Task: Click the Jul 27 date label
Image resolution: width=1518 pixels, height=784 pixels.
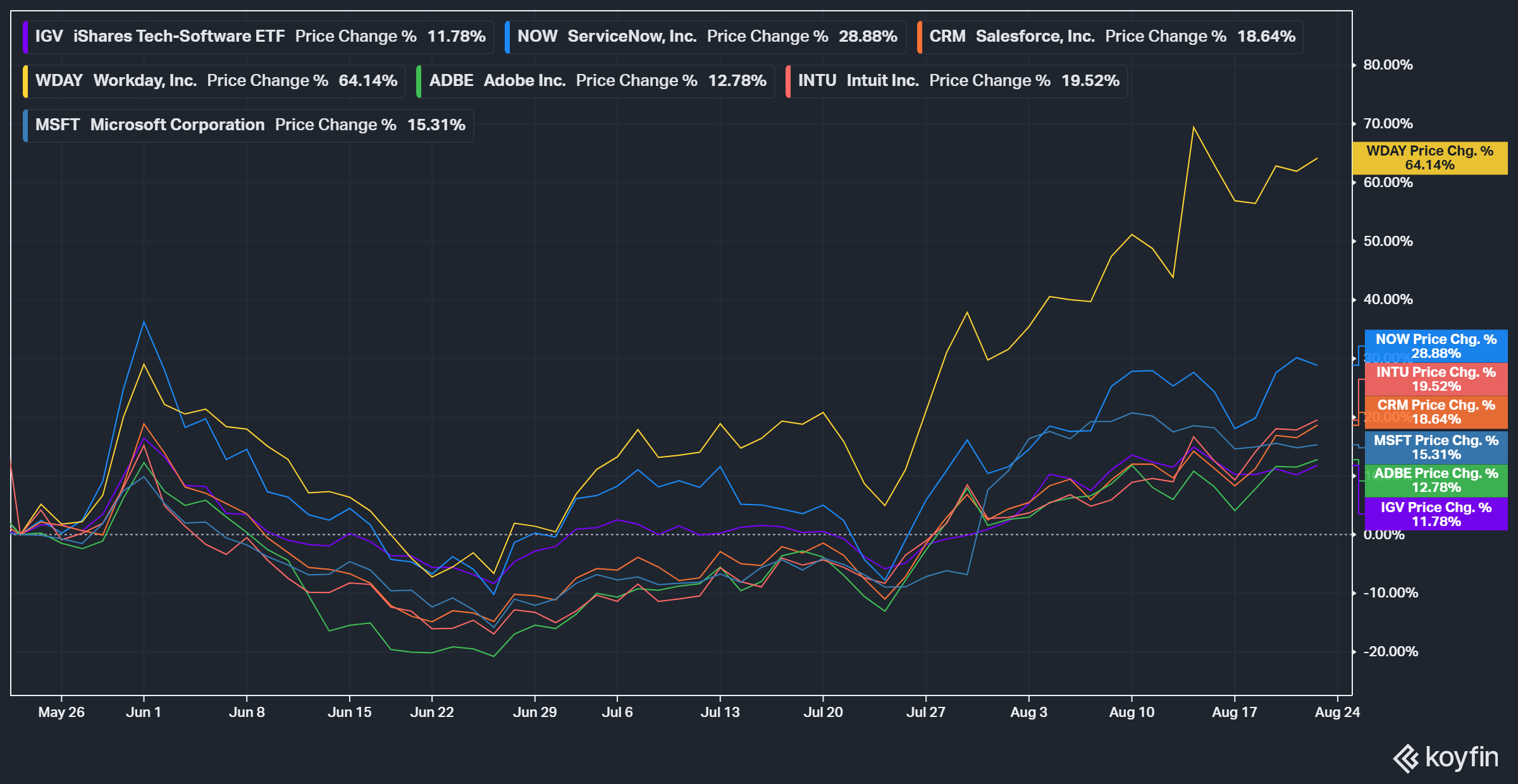Action: [926, 713]
